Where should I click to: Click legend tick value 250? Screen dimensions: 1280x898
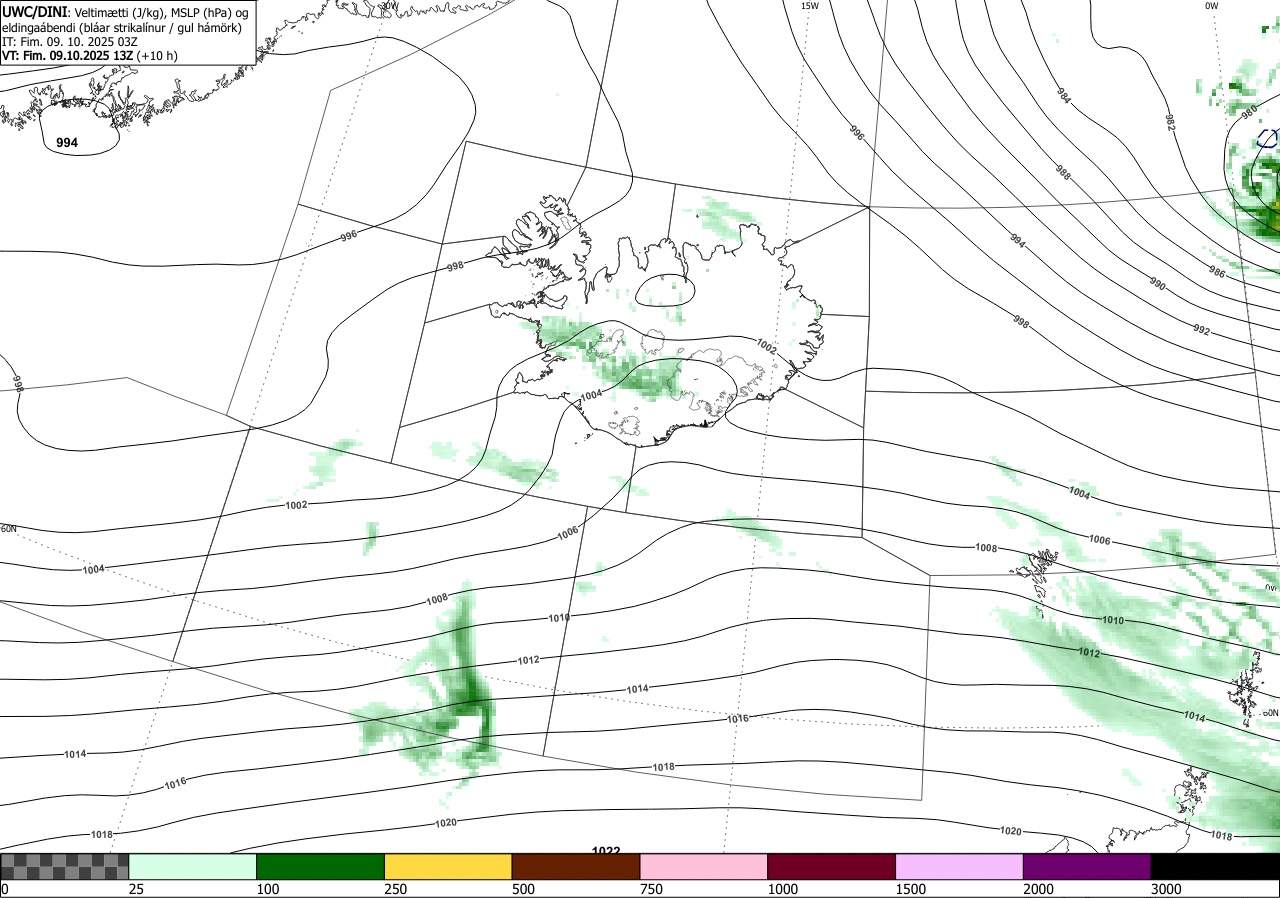tap(396, 889)
